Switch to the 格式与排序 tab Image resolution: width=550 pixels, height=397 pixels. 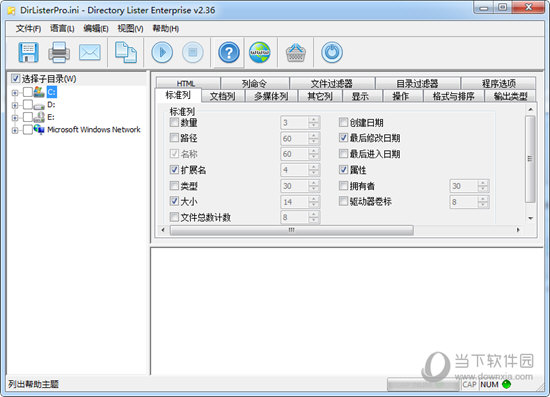(454, 96)
